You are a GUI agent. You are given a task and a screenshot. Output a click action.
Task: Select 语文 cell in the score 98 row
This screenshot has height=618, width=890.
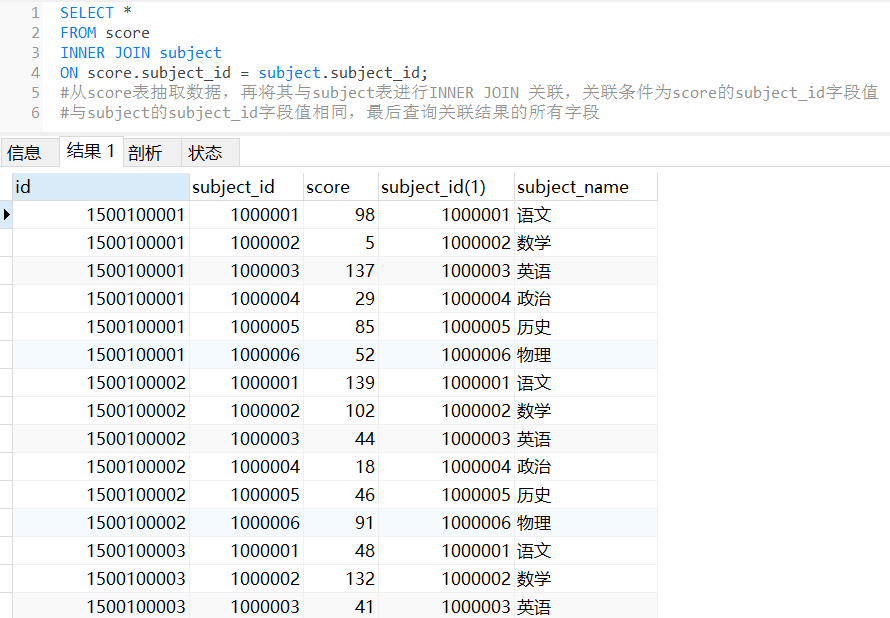click(x=586, y=215)
